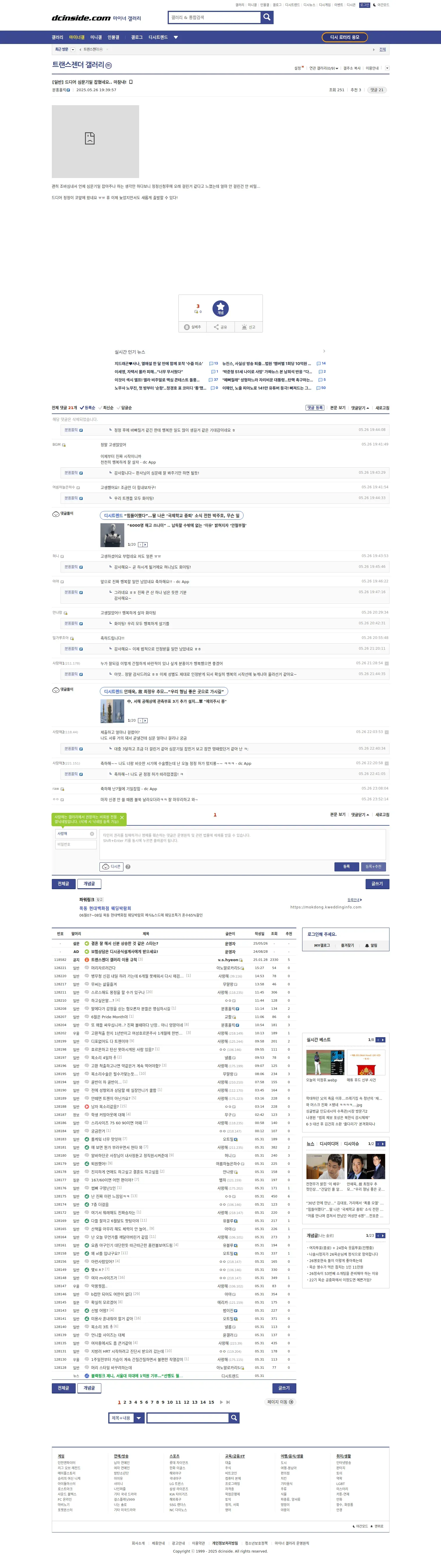Toggle 본문 보기 above comments
This screenshot has height=1568, width=441.
point(338,408)
